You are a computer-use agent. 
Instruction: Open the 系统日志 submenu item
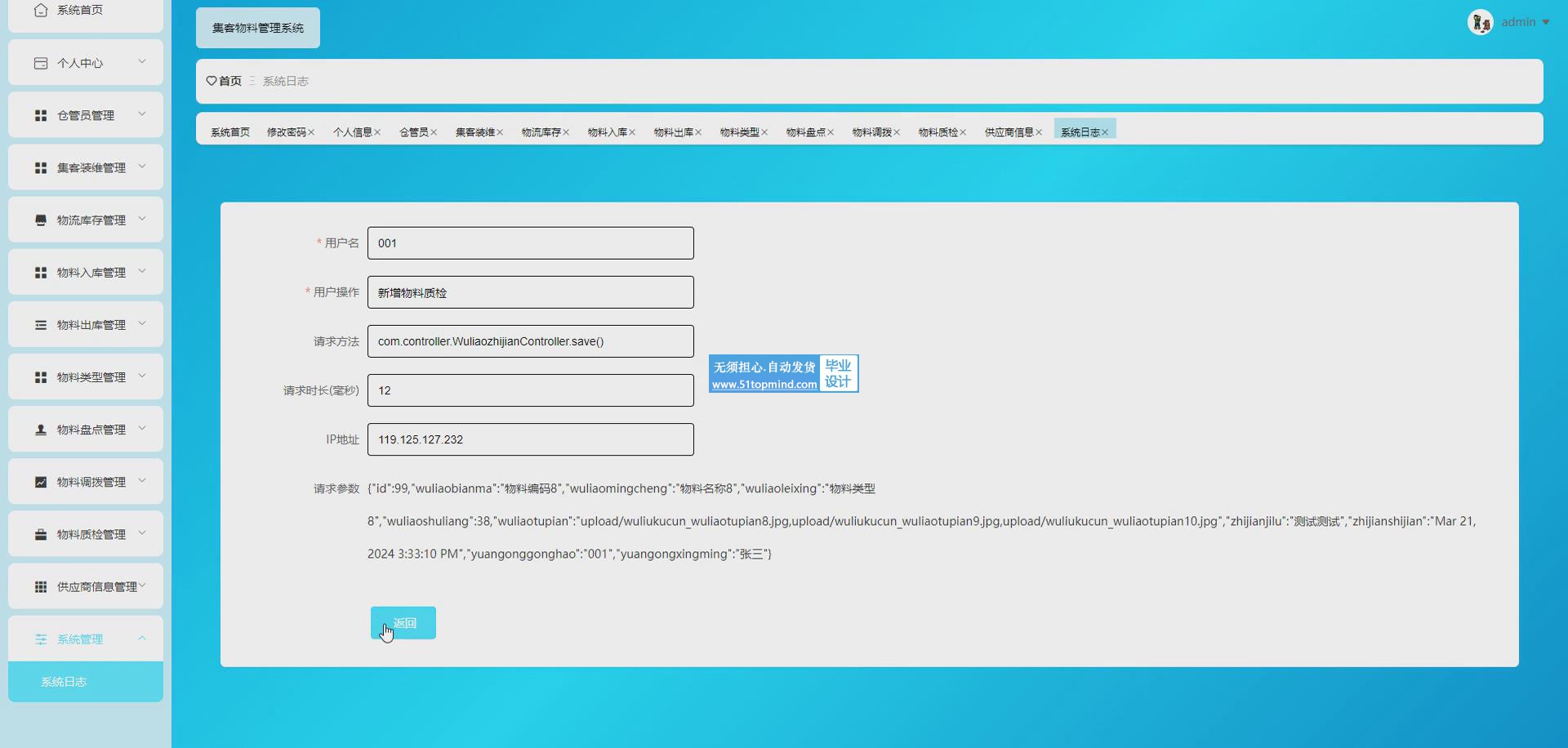click(64, 682)
